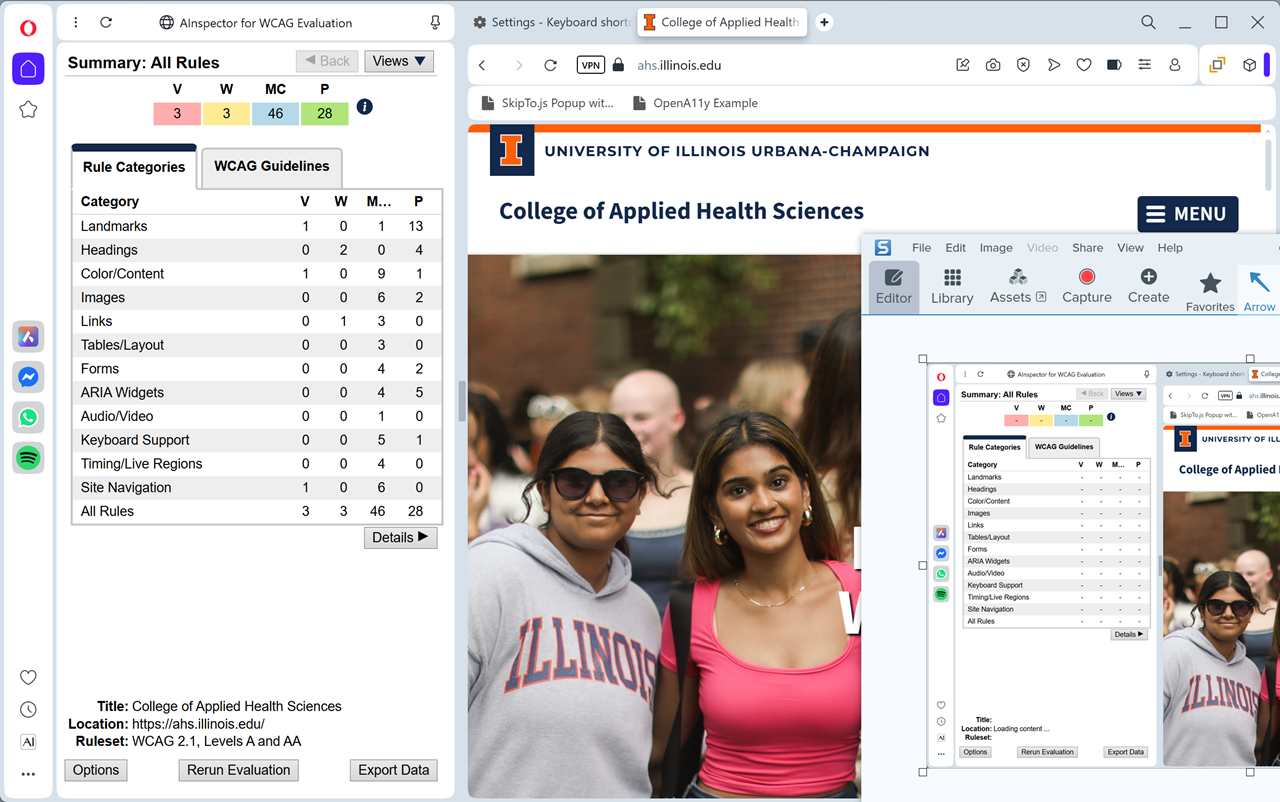Switch to the WCAG Guidelines tab
Image resolution: width=1280 pixels, height=802 pixels.
point(271,167)
